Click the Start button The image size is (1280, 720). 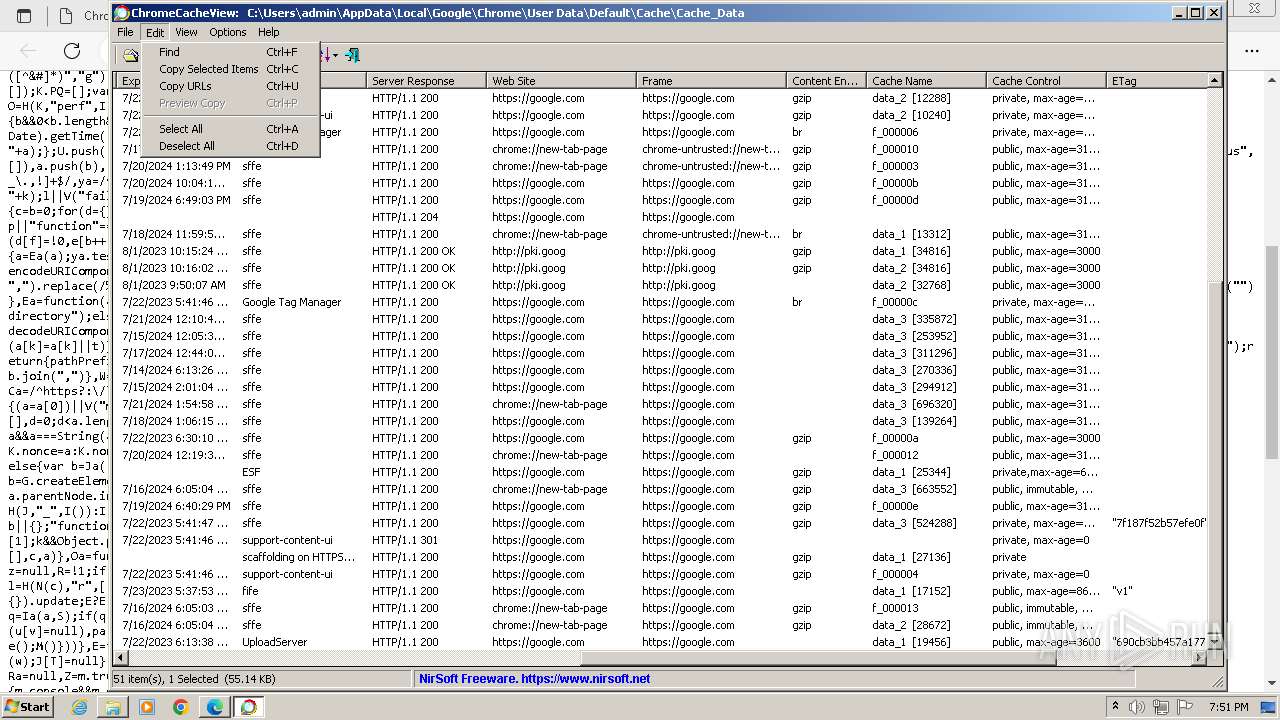(x=27, y=707)
